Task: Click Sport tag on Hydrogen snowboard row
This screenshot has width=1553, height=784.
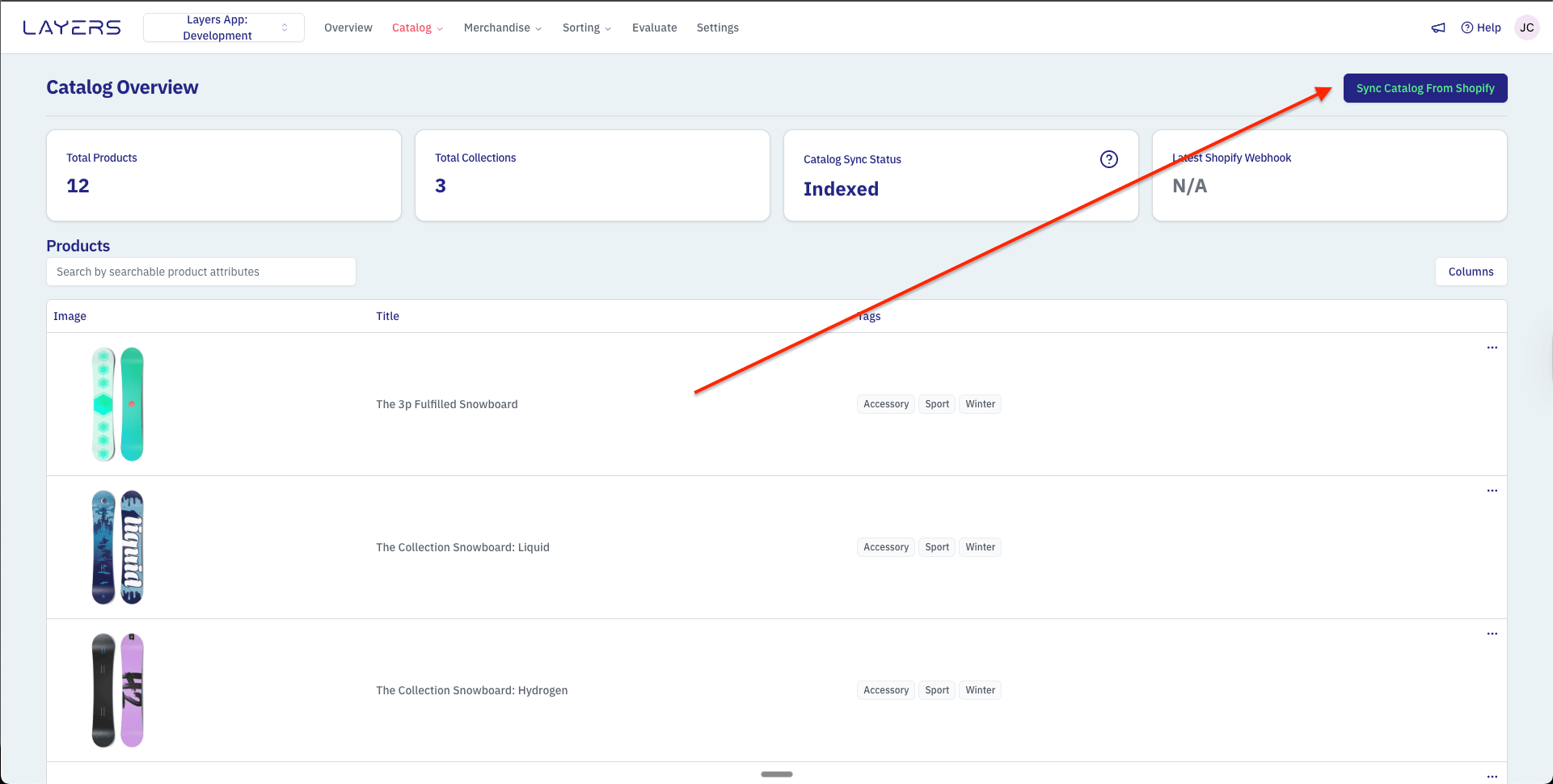Action: tap(937, 690)
